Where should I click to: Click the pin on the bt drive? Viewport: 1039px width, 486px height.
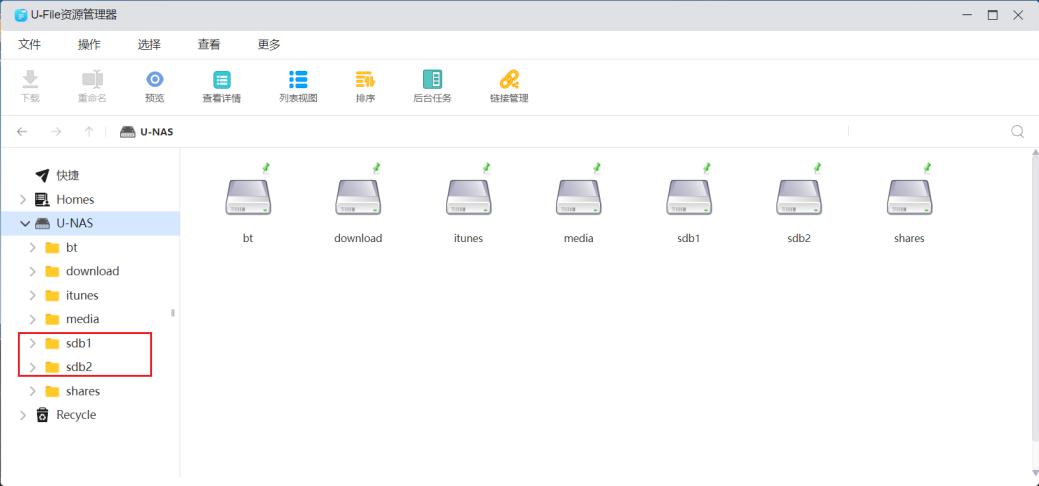pos(266,168)
